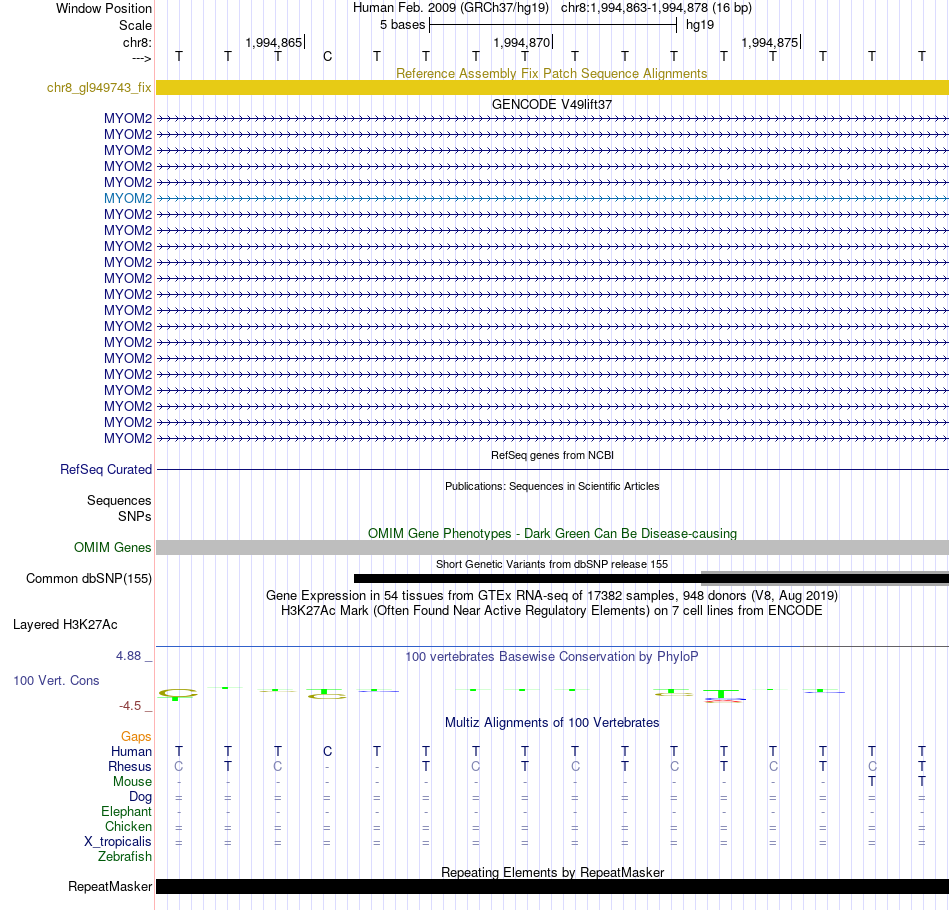Click the 100 Vert. Cons track label
Image resolution: width=950 pixels, height=910 pixels.
click(x=56, y=680)
